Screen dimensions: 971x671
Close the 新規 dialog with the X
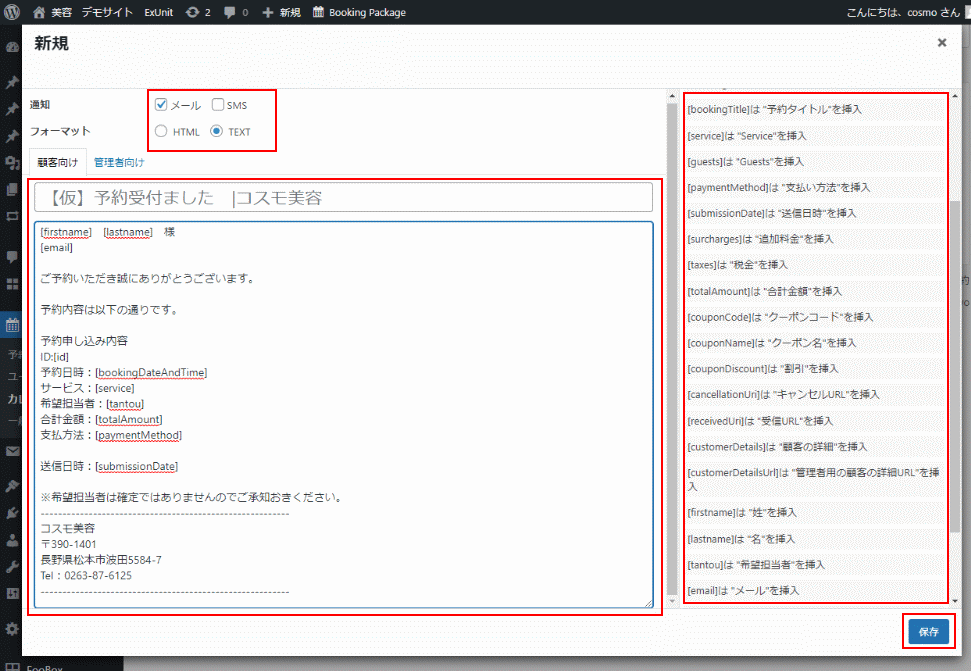pos(941,43)
